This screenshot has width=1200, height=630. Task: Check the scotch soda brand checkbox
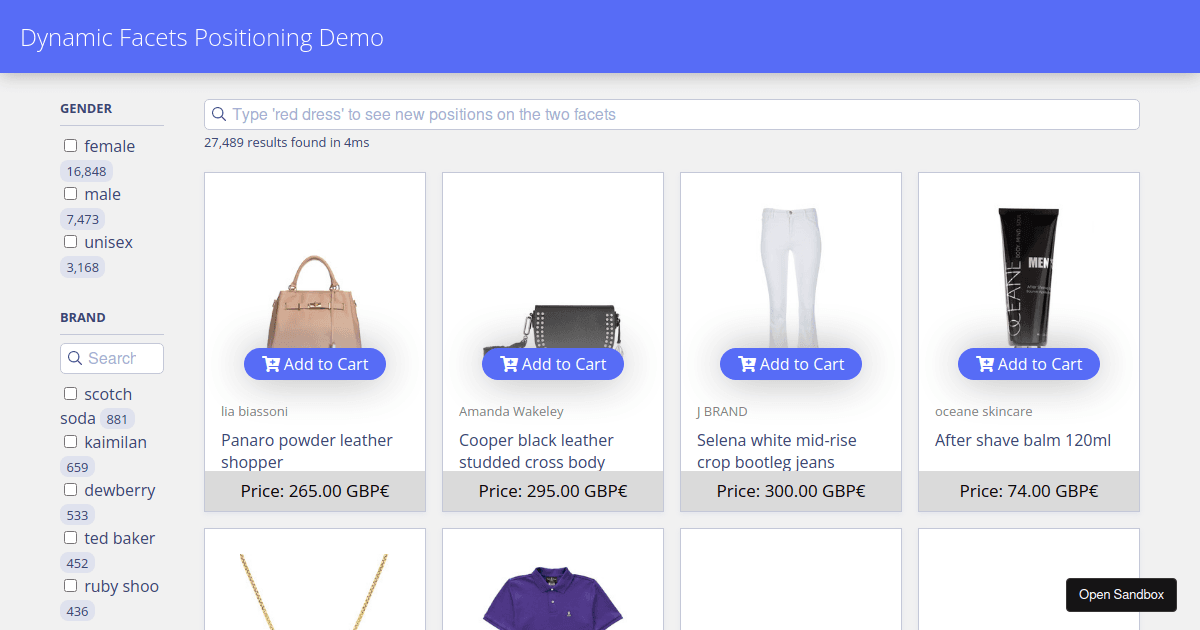(70, 393)
